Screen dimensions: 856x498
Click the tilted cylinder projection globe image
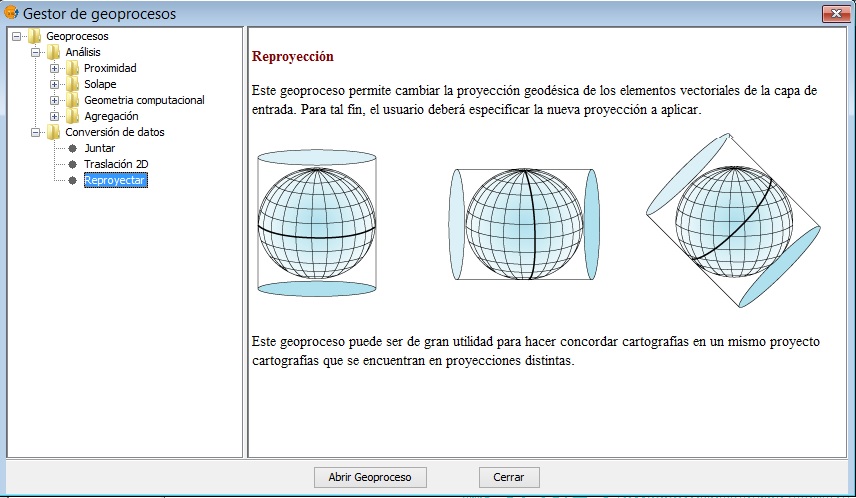tap(733, 220)
